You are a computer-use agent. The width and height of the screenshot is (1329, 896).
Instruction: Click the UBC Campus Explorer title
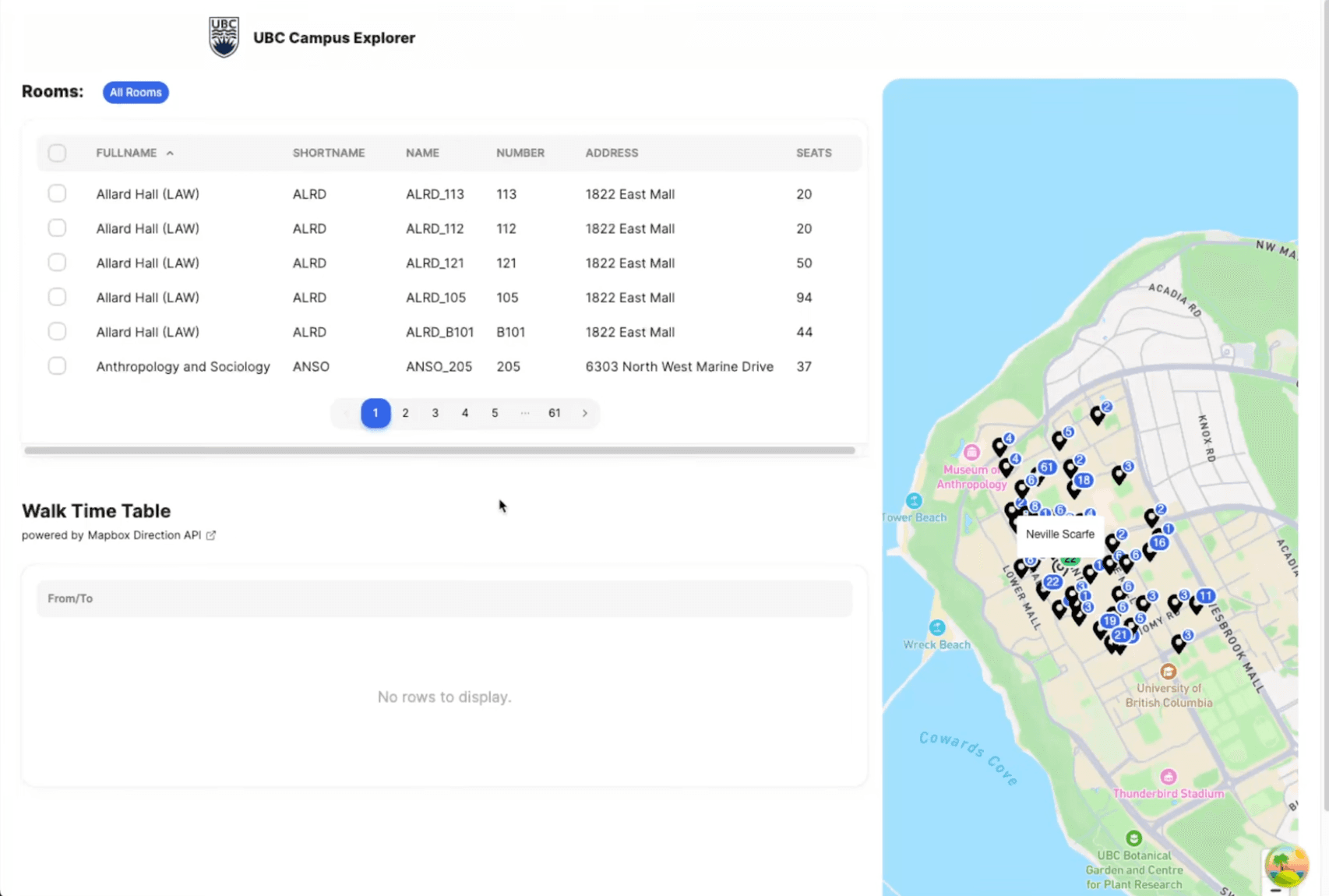(334, 37)
